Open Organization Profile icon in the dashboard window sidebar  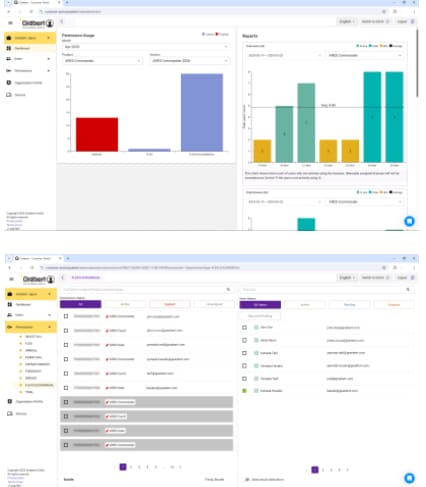click(x=9, y=83)
